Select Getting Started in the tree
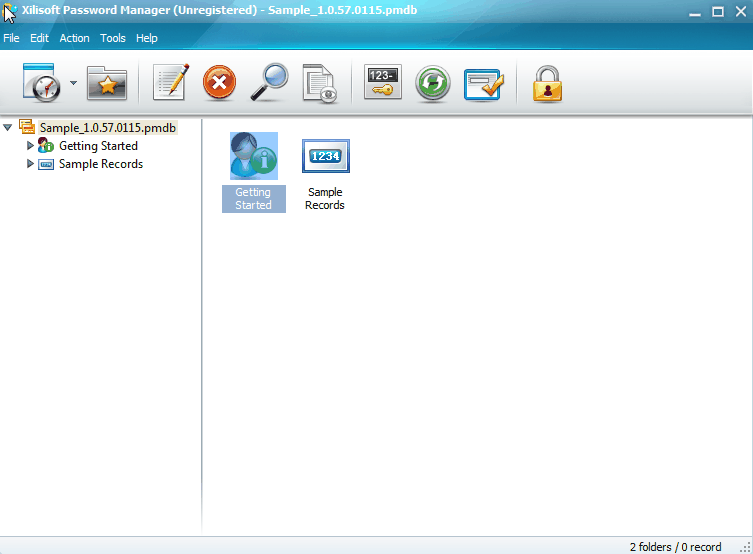 tap(98, 146)
